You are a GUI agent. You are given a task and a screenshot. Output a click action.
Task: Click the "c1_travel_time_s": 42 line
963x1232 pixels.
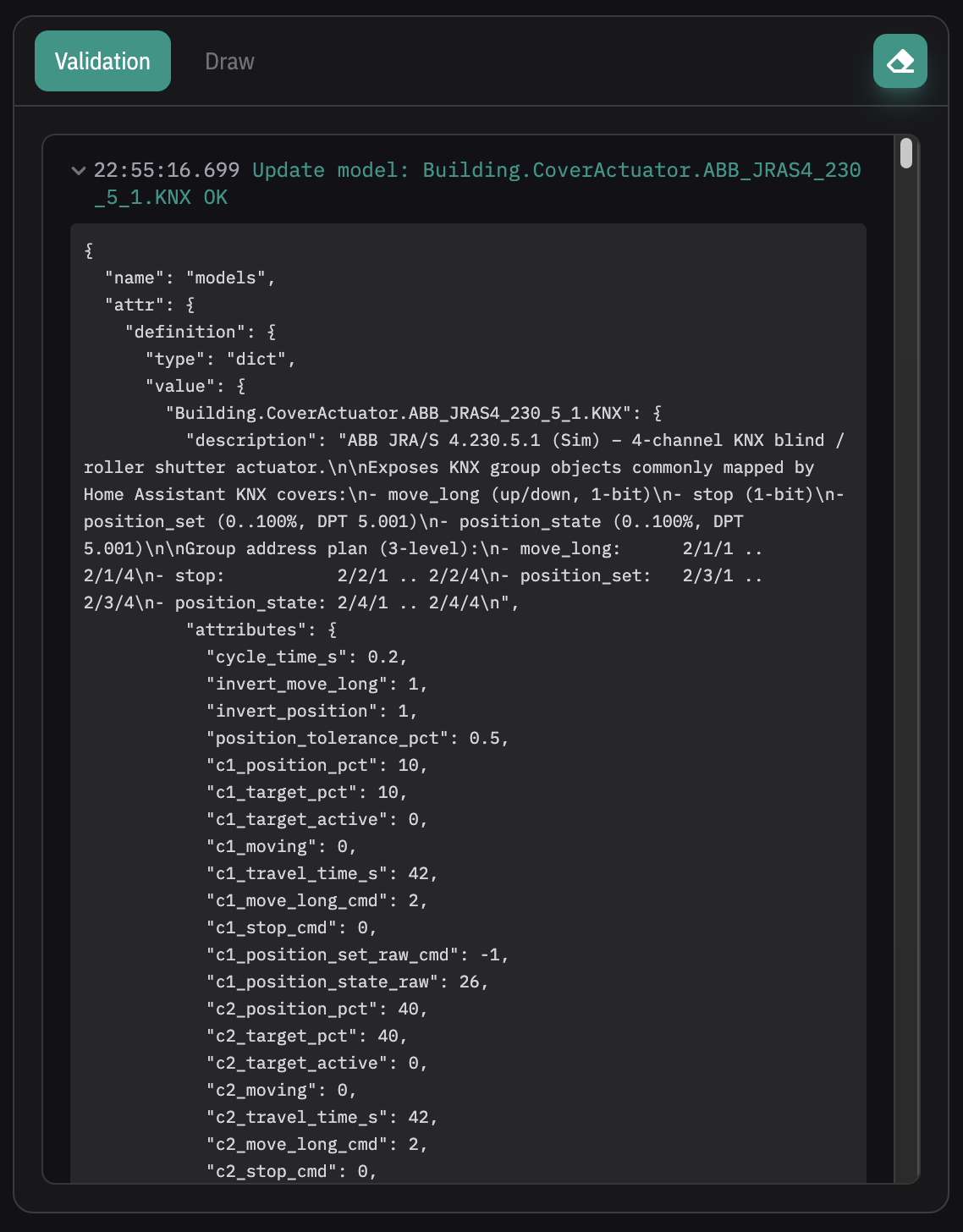[x=322, y=873]
